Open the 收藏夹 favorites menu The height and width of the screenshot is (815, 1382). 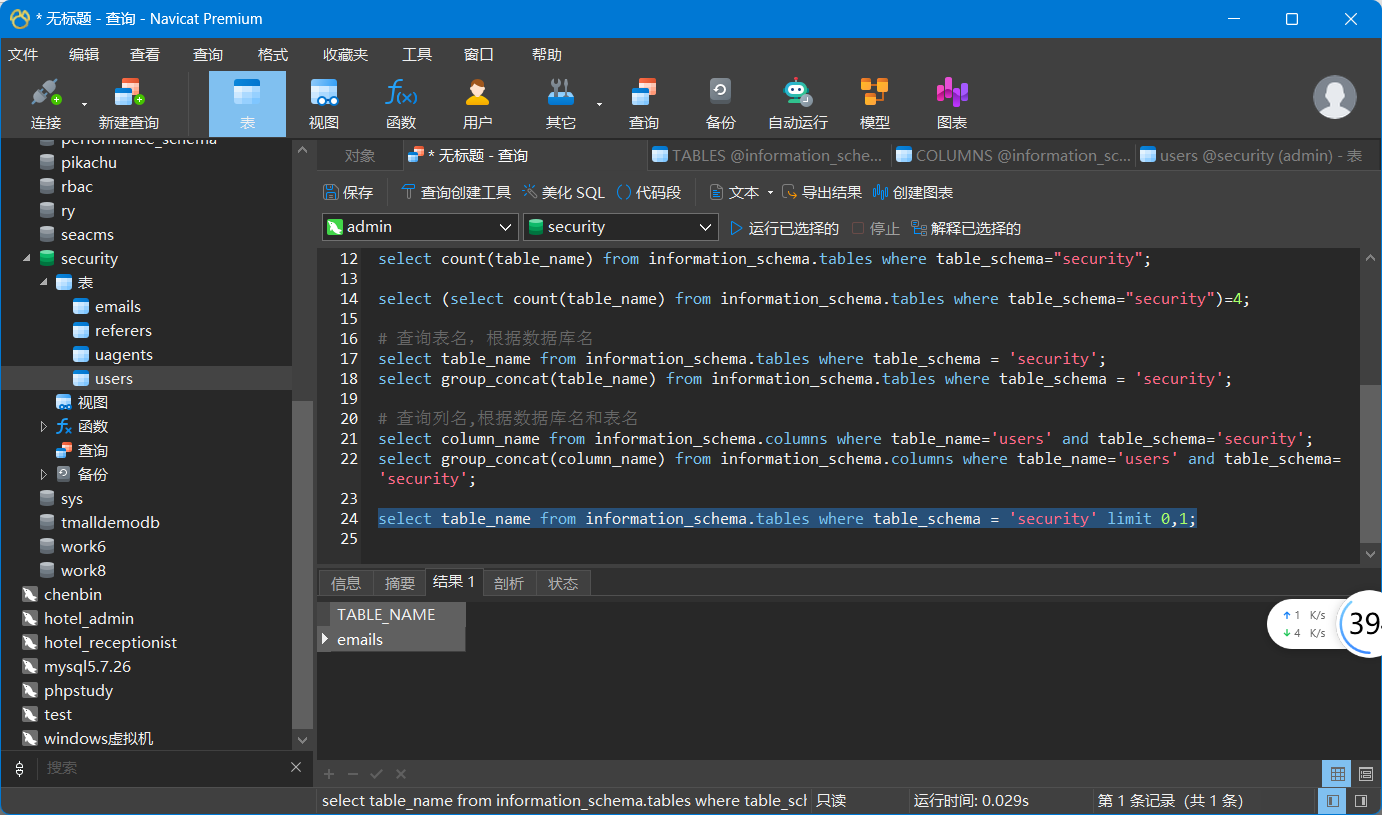pyautogui.click(x=345, y=55)
